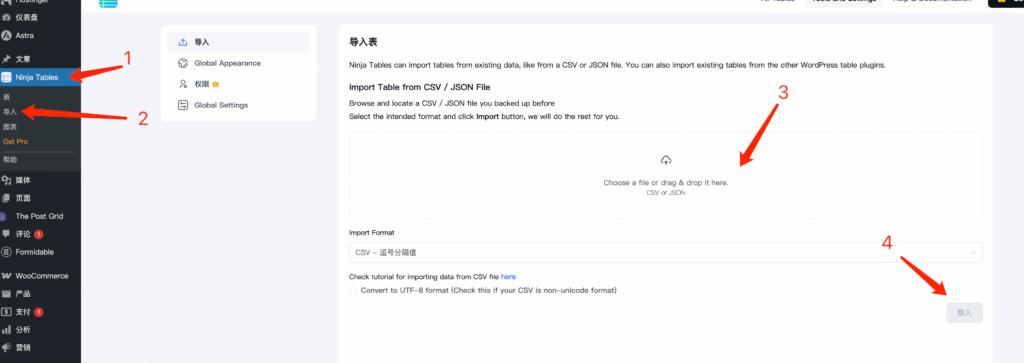Open the Import Format CSV dropdown
Image resolution: width=1024 pixels, height=363 pixels.
pos(665,252)
